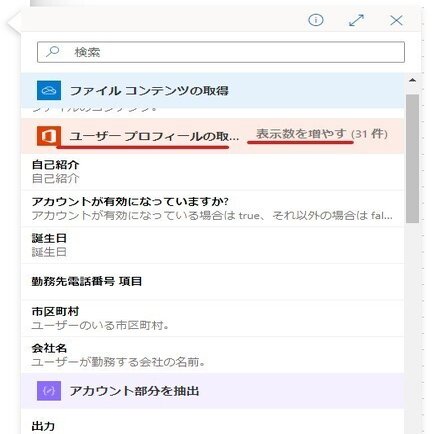Select the アカウント部分を抽出 section header
434x434 pixels.
(x=213, y=391)
